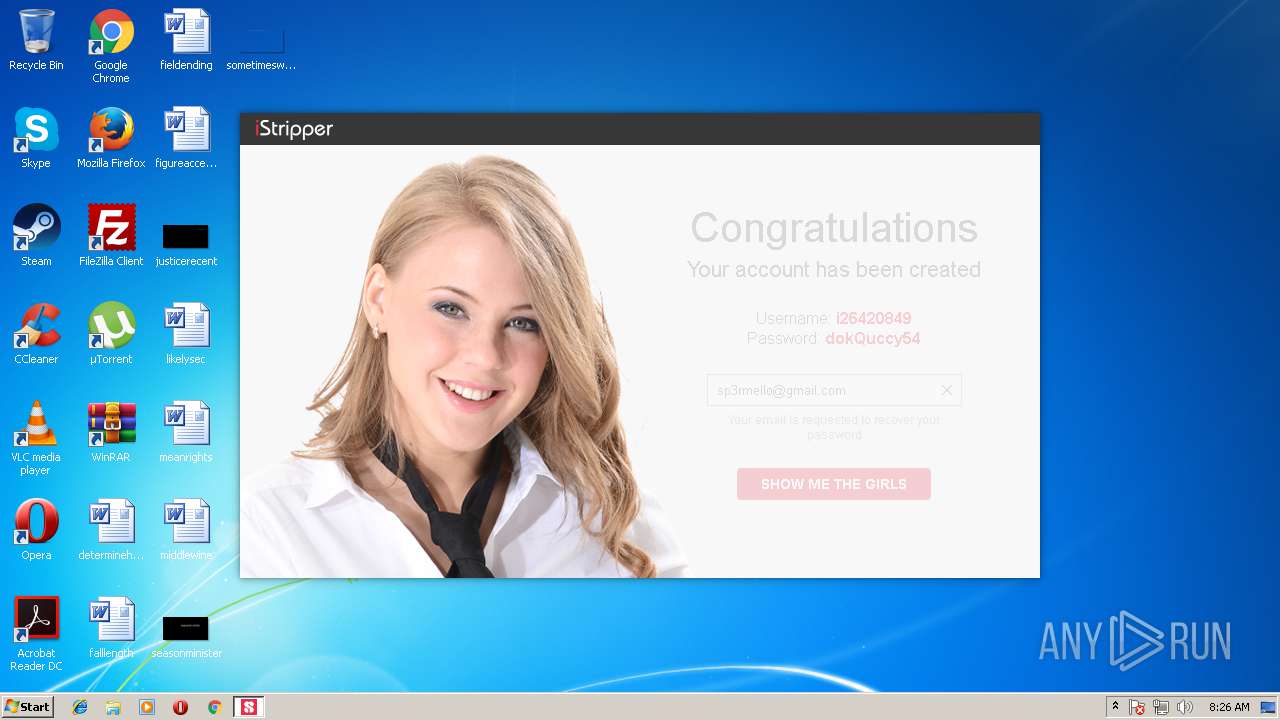Image resolution: width=1280 pixels, height=720 pixels.
Task: Open Mozilla Firefox desktop shortcut
Action: click(111, 138)
